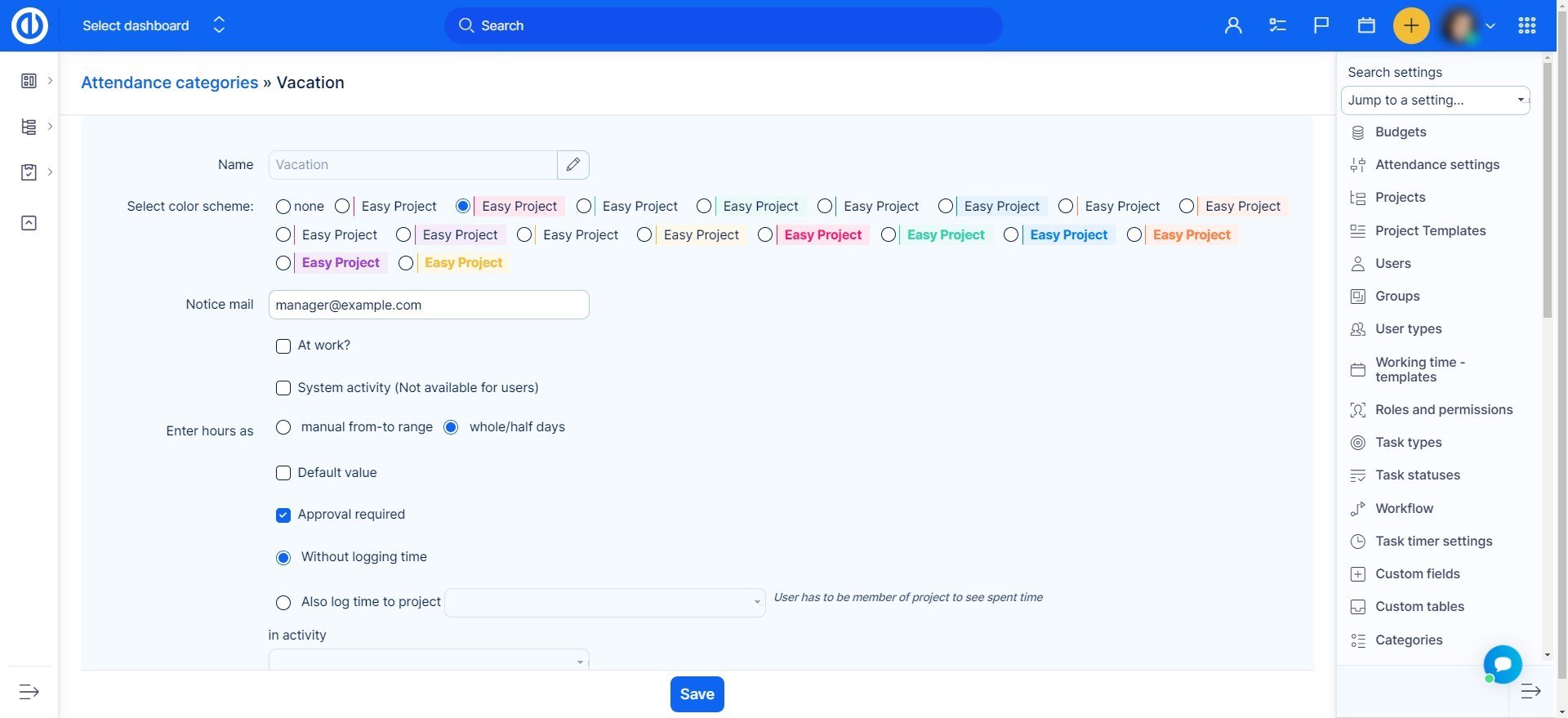1568x718 pixels.
Task: Open the calendar icon in top bar
Action: [x=1366, y=26]
